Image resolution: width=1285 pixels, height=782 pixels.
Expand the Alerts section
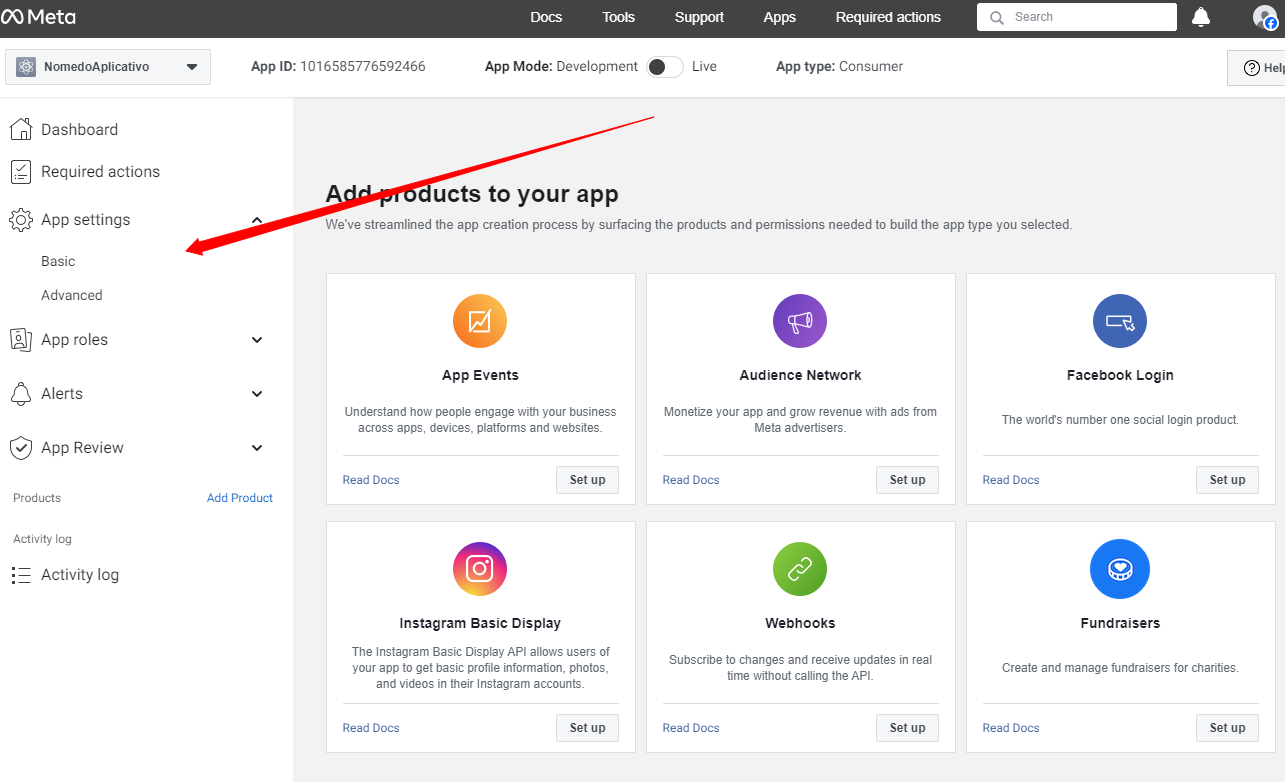point(257,394)
